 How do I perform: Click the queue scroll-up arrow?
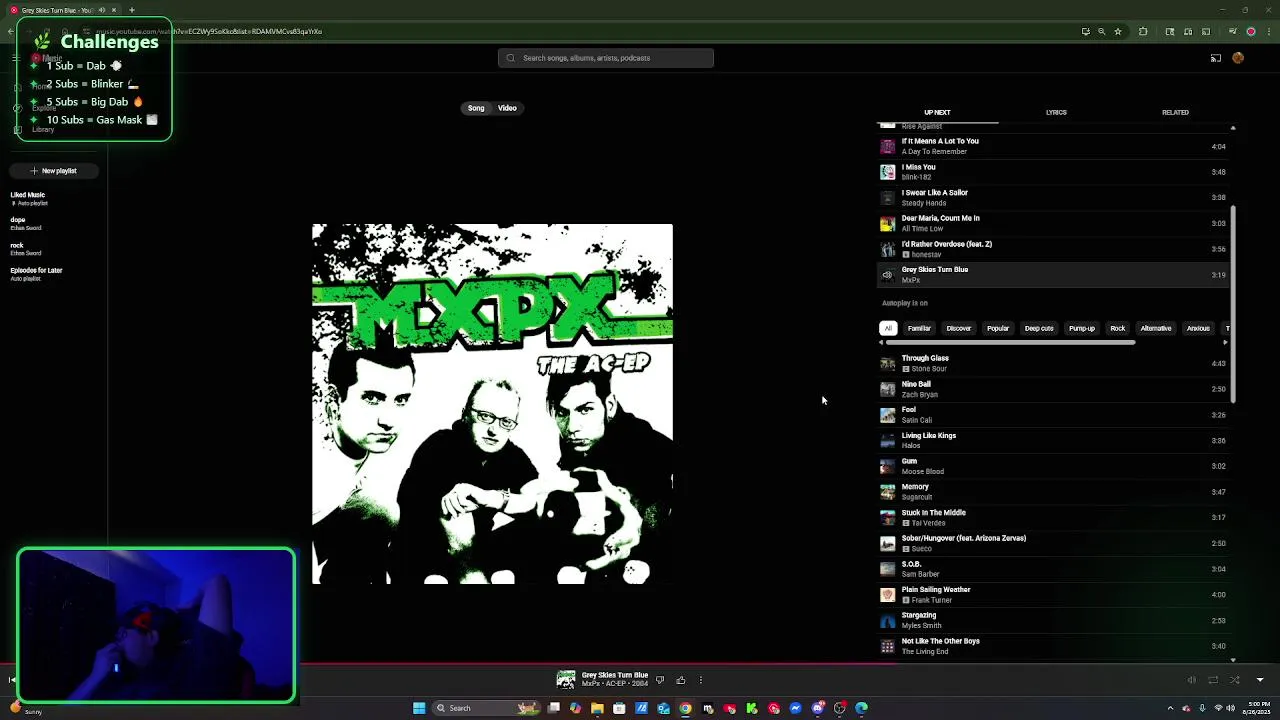(x=1233, y=128)
